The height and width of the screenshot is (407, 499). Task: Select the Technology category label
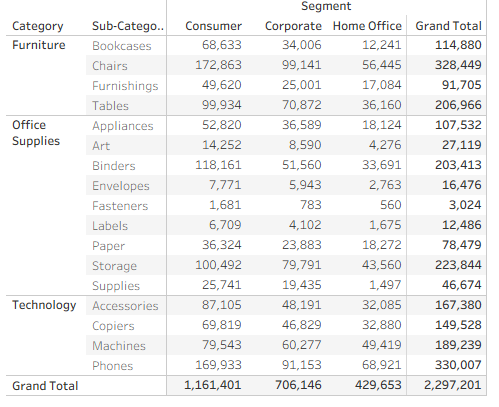[44, 305]
